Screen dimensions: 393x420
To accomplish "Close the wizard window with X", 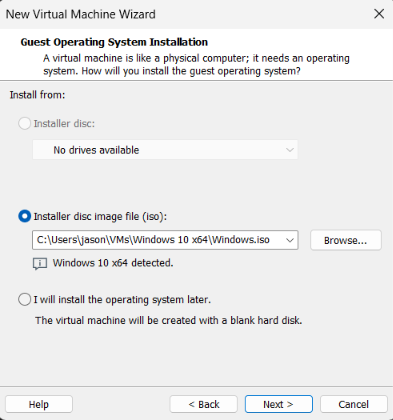I will click(x=379, y=14).
